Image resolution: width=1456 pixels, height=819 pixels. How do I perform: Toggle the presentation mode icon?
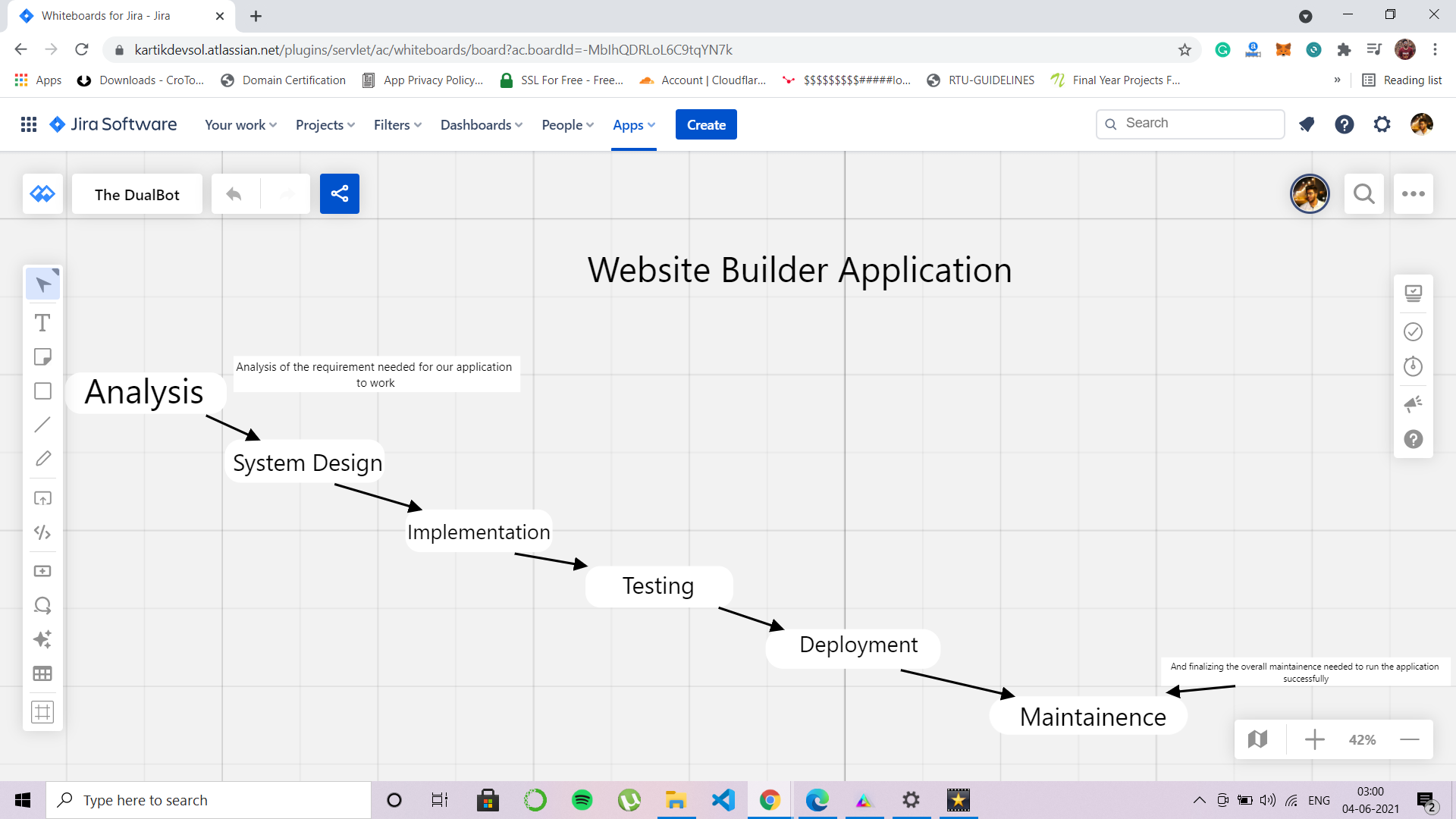point(1413,293)
